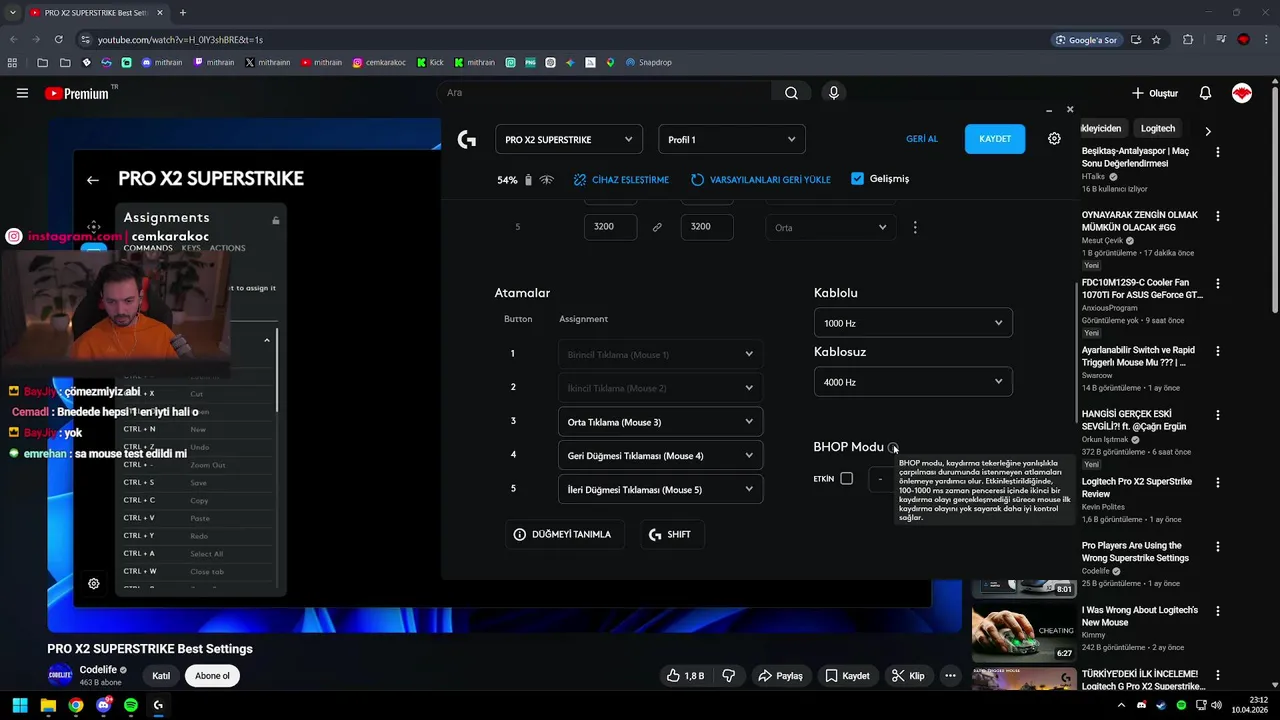This screenshot has width=1280, height=720.
Task: Click the Klip scissors button
Action: point(908,676)
